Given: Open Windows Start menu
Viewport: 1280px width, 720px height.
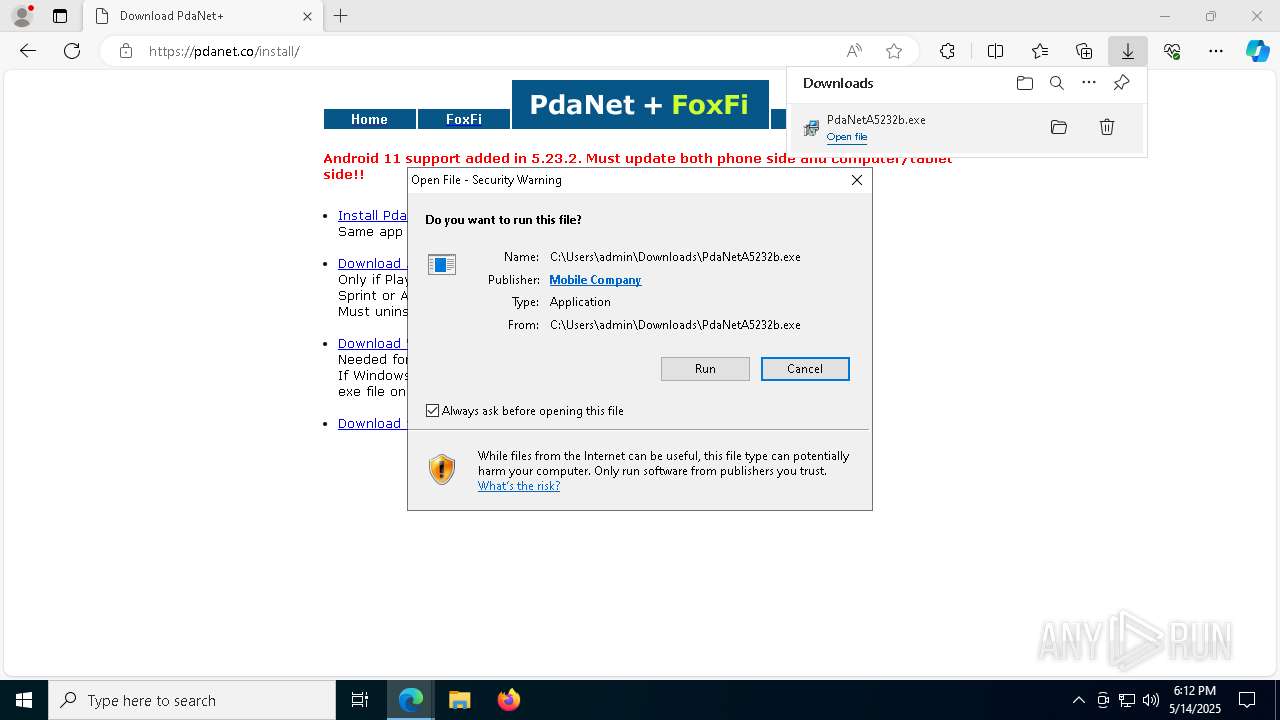Looking at the screenshot, I should pyautogui.click(x=24, y=700).
